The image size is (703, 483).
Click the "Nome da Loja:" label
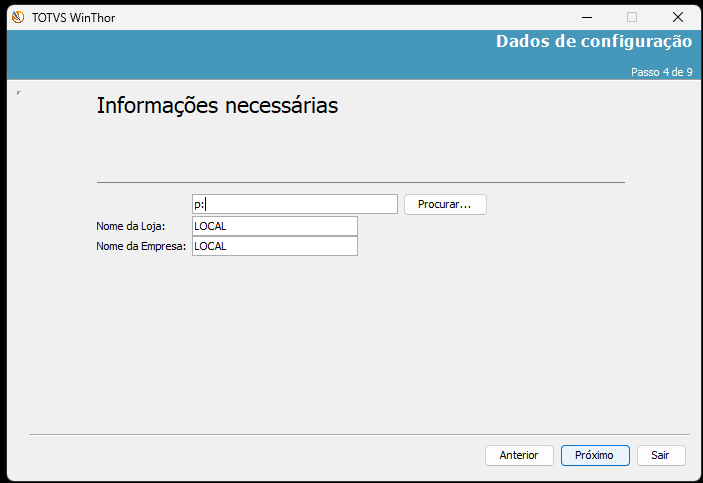click(x=131, y=227)
